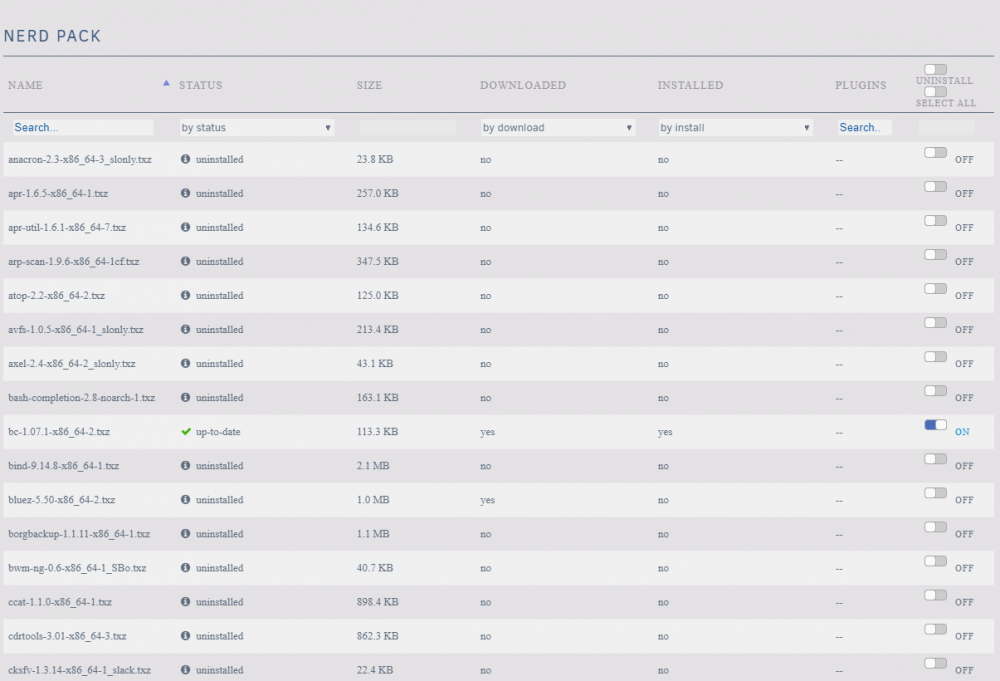This screenshot has height=681, width=1000.
Task: Expand the 'by install' filter dropdown
Action: pos(735,128)
